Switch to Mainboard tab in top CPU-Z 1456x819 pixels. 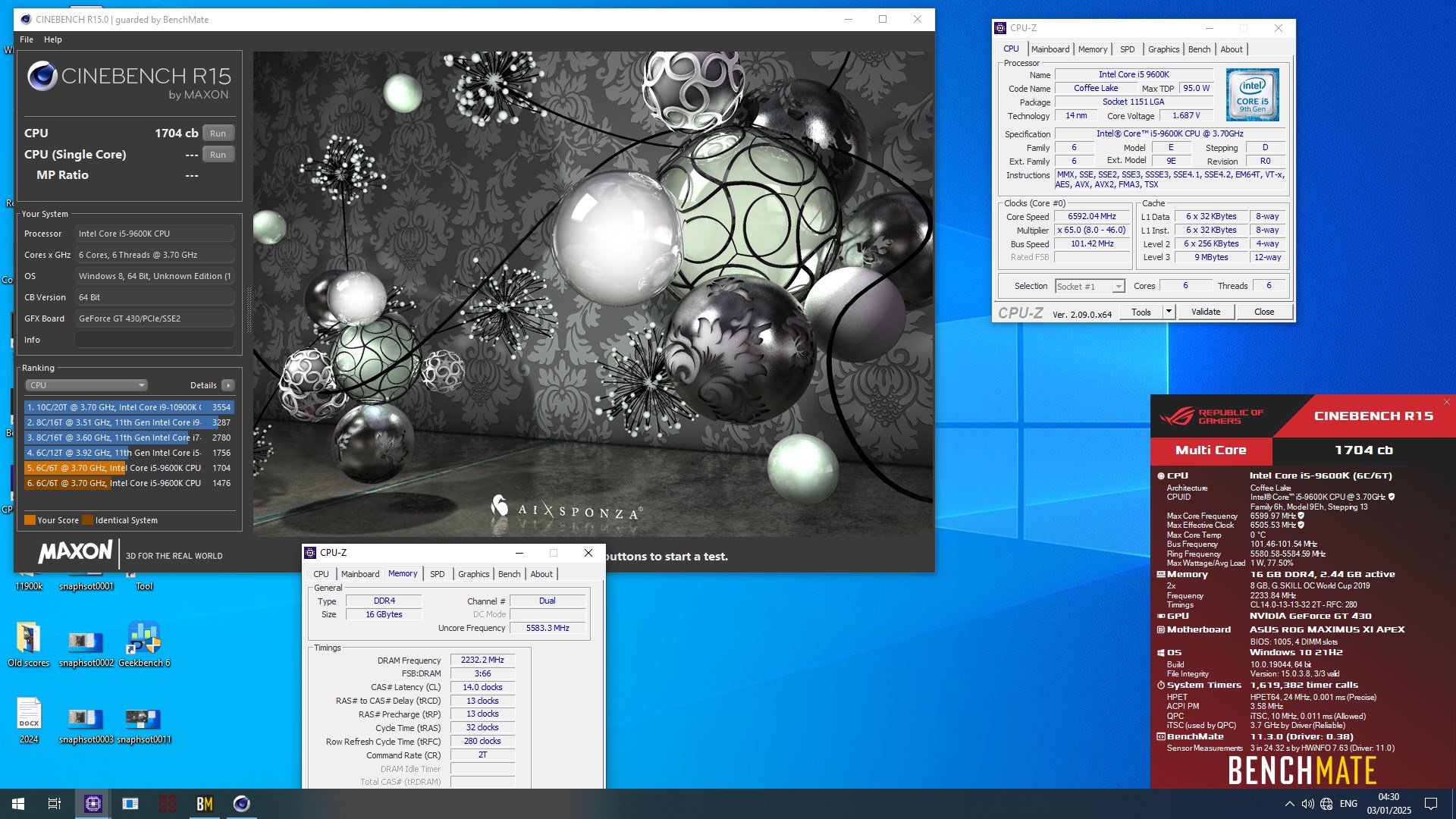coord(1050,49)
